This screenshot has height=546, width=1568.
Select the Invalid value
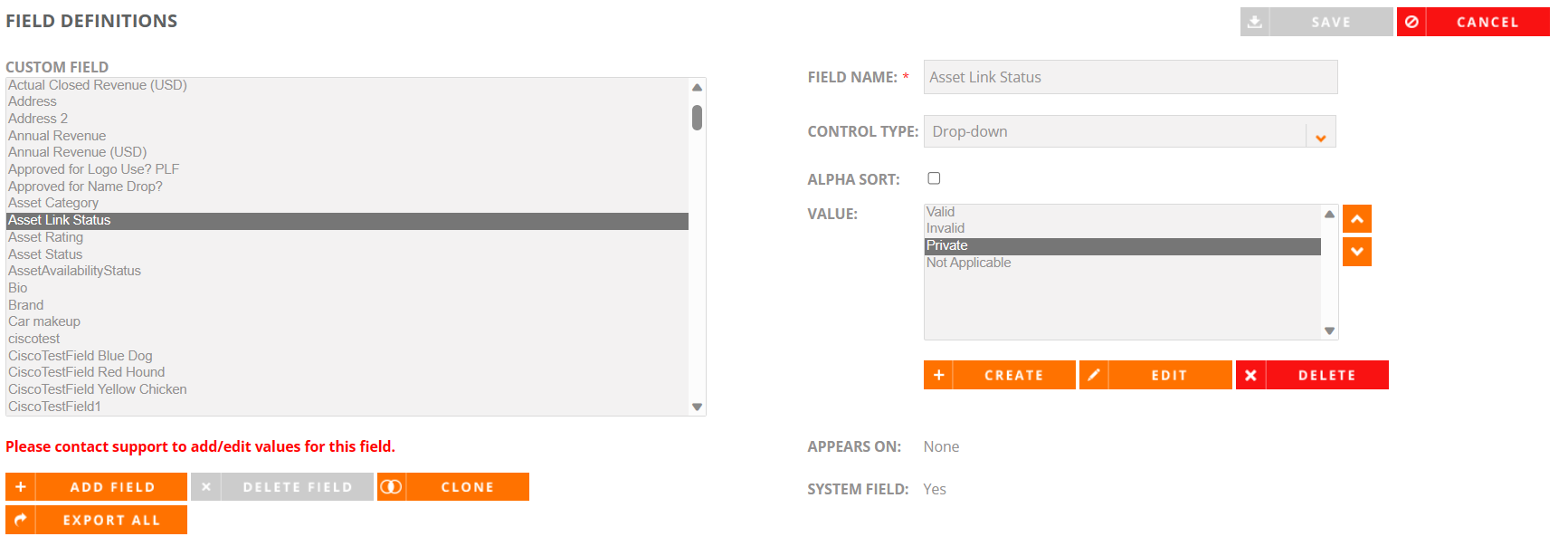1123,228
